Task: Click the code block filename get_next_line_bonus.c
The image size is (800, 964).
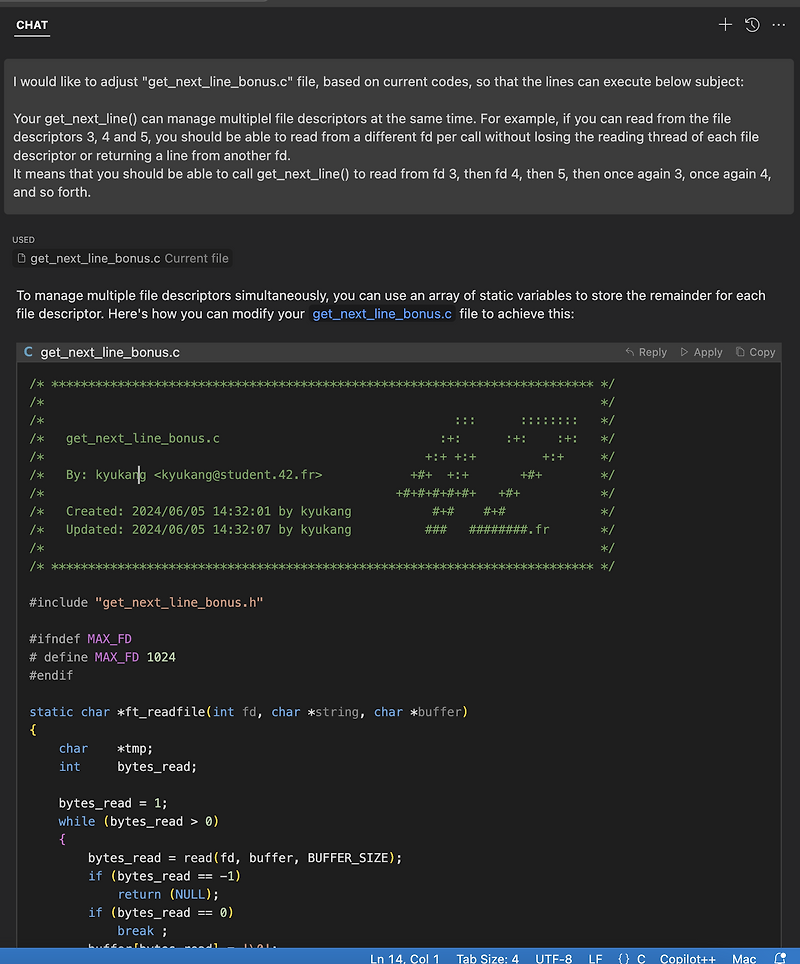Action: [x=110, y=352]
